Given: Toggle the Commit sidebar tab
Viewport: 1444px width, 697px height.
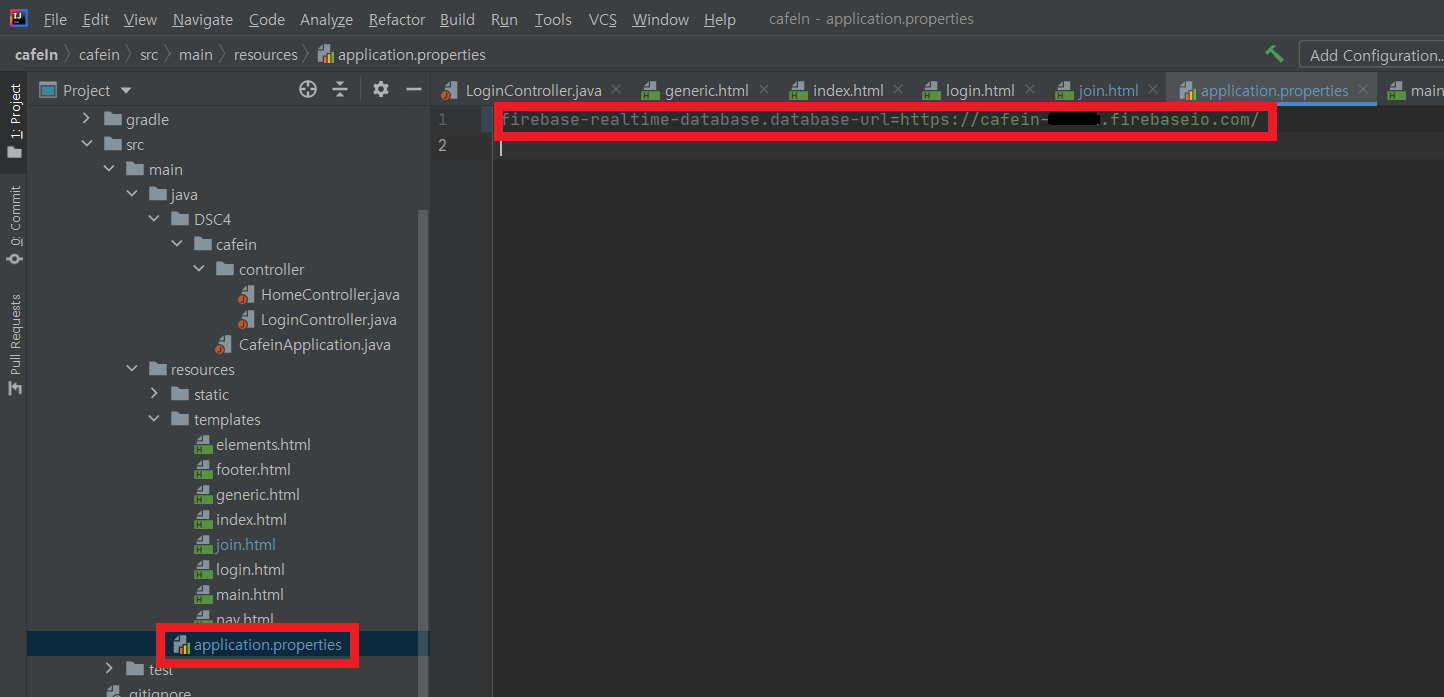Looking at the screenshot, I should (x=14, y=225).
